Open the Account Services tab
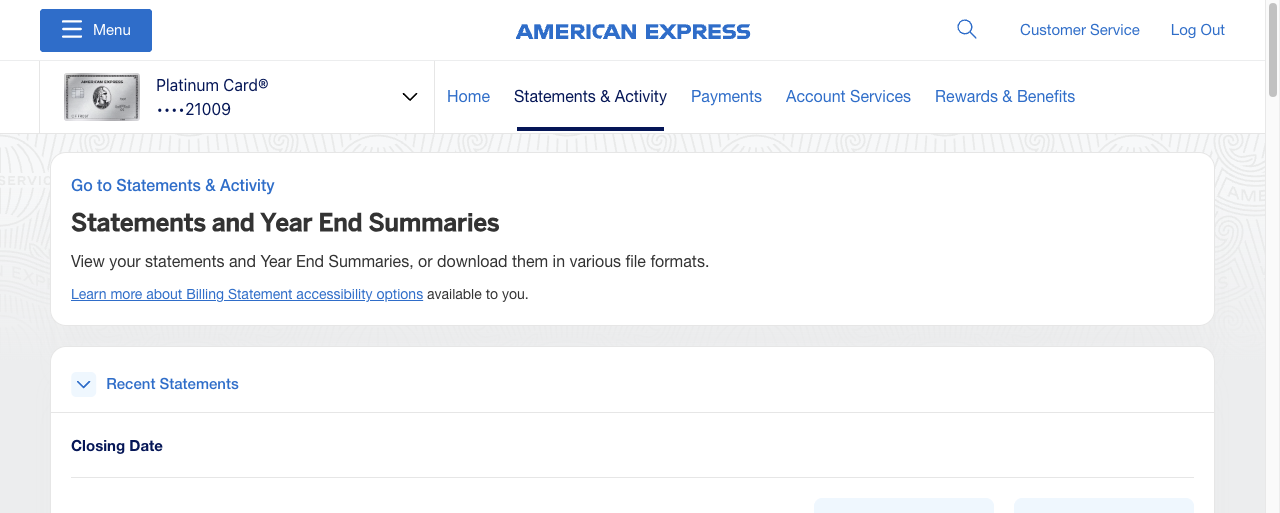1280x513 pixels. pyautogui.click(x=848, y=97)
